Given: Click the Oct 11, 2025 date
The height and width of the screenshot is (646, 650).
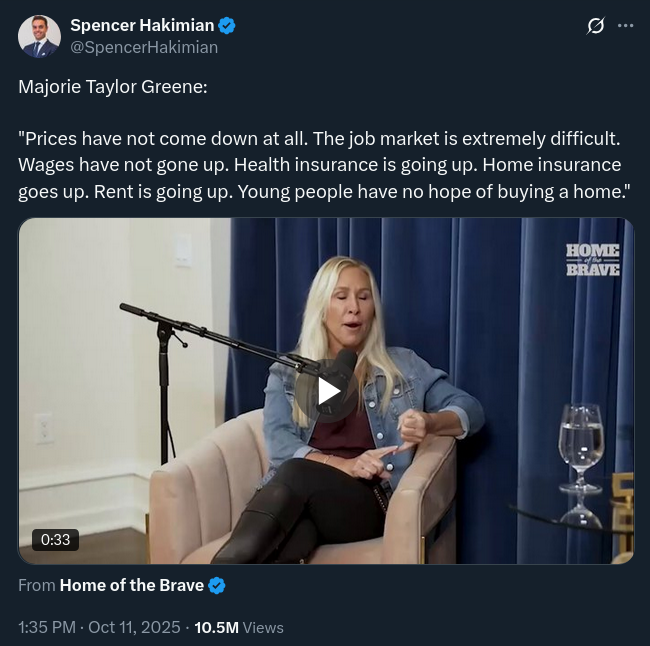Looking at the screenshot, I should [x=134, y=627].
